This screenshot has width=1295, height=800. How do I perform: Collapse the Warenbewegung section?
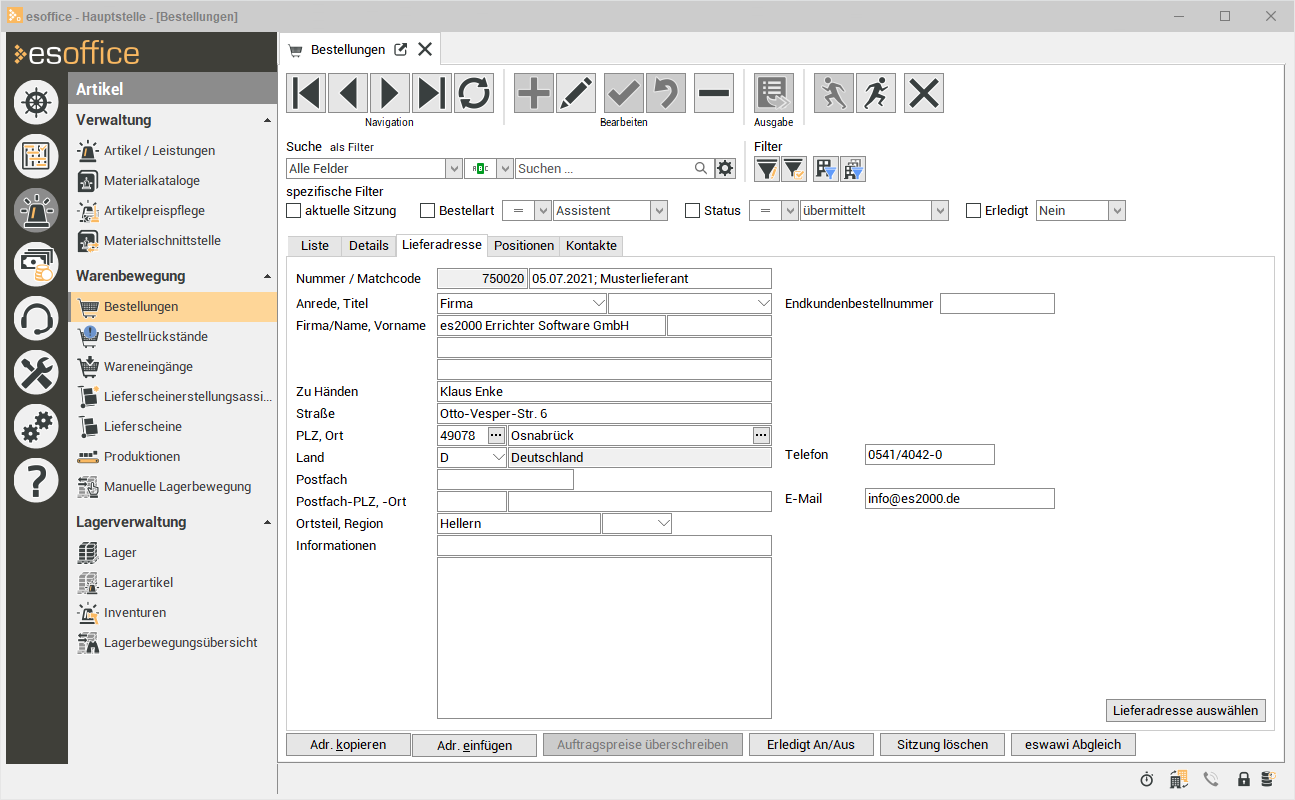267,276
